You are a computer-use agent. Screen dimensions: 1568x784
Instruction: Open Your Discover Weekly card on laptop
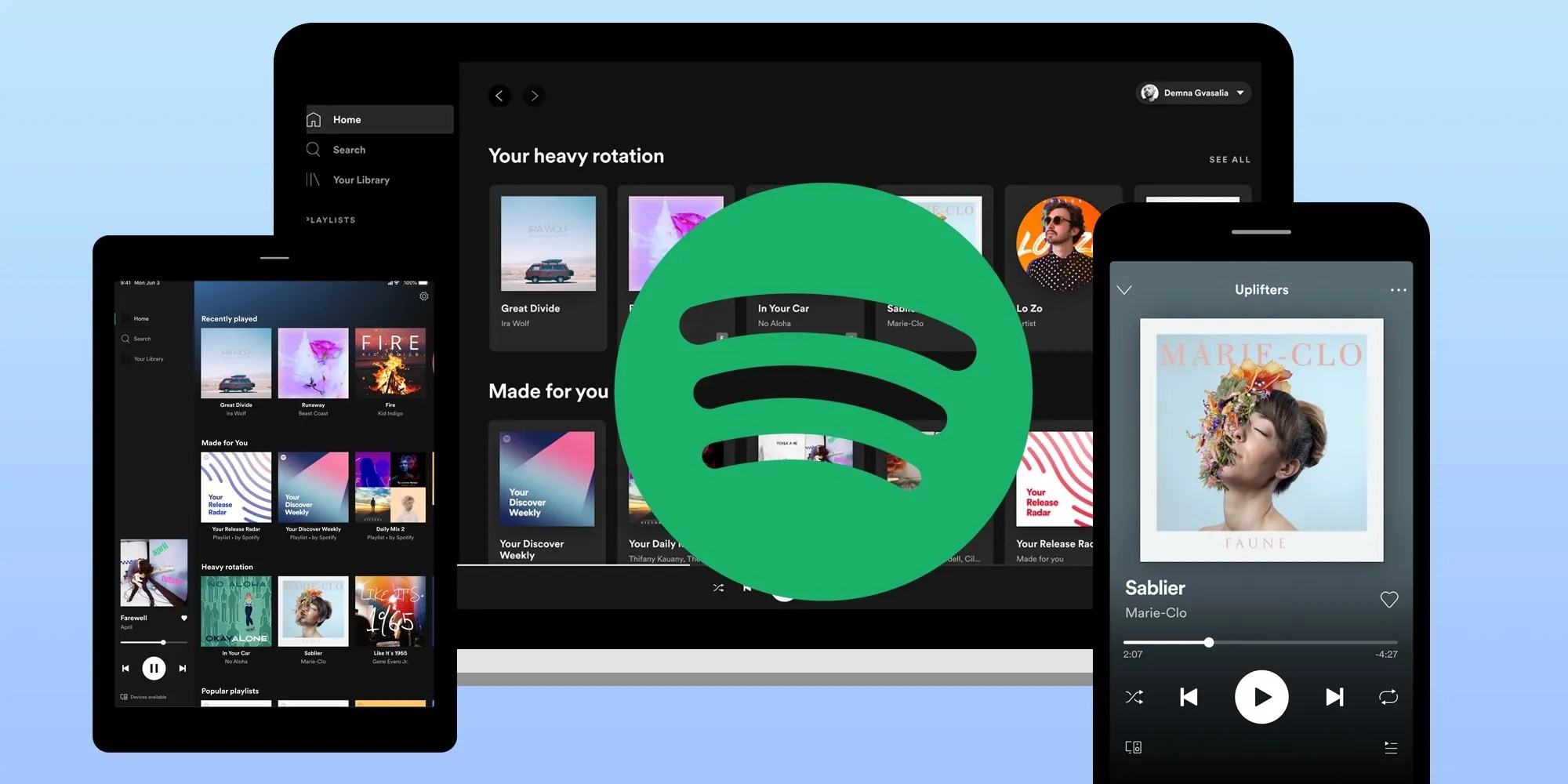click(547, 492)
